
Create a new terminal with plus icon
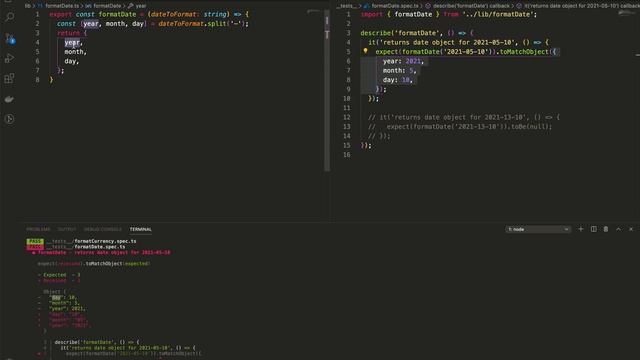point(580,229)
